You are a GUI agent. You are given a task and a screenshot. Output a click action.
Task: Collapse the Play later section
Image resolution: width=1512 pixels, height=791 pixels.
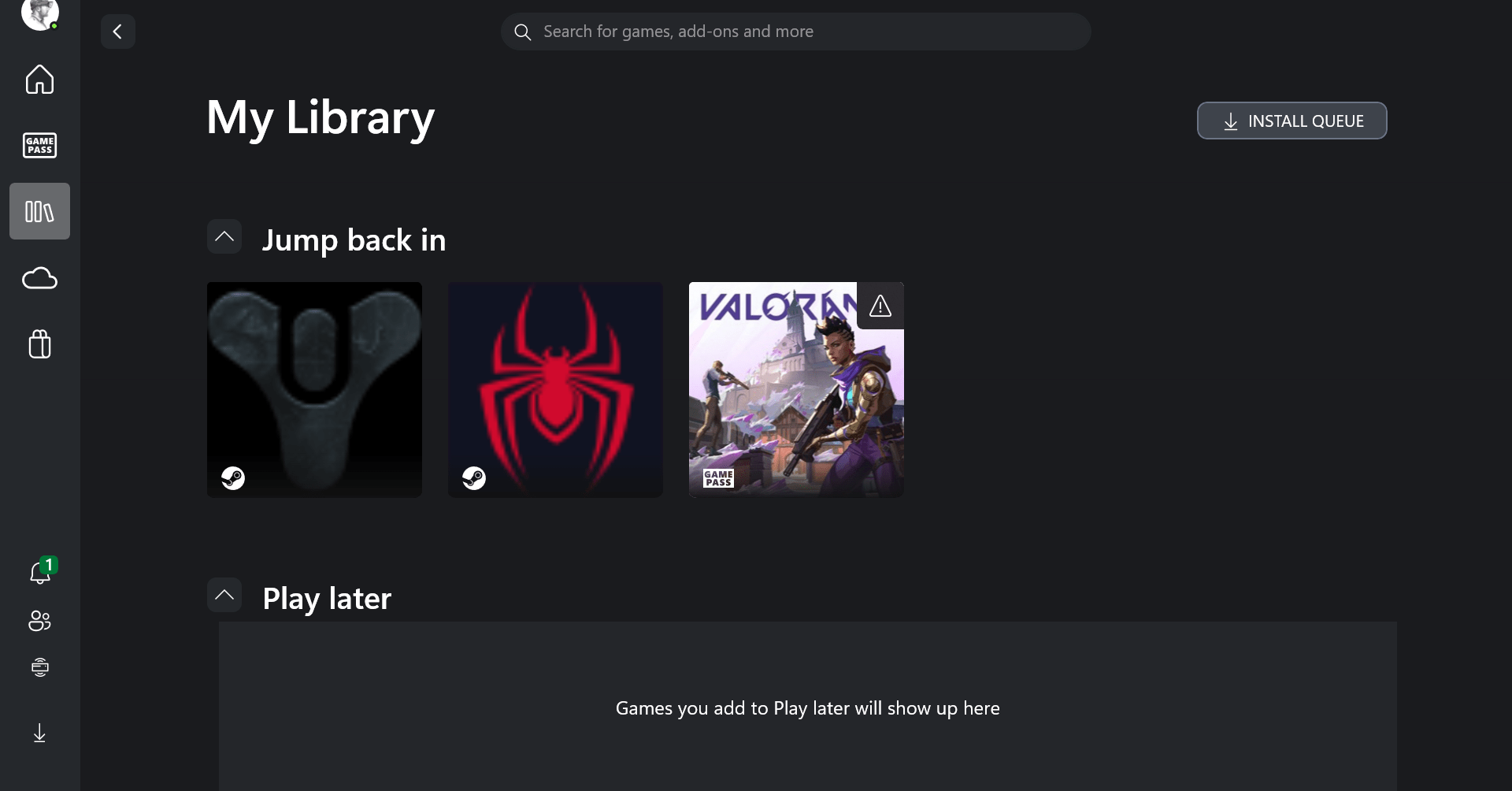[x=224, y=595]
